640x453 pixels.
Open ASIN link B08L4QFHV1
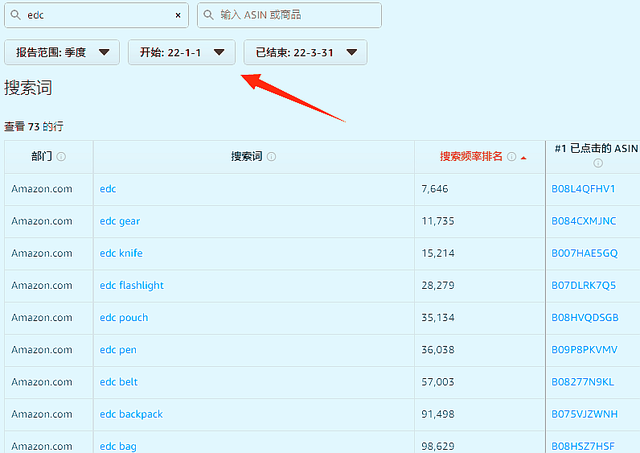(583, 189)
